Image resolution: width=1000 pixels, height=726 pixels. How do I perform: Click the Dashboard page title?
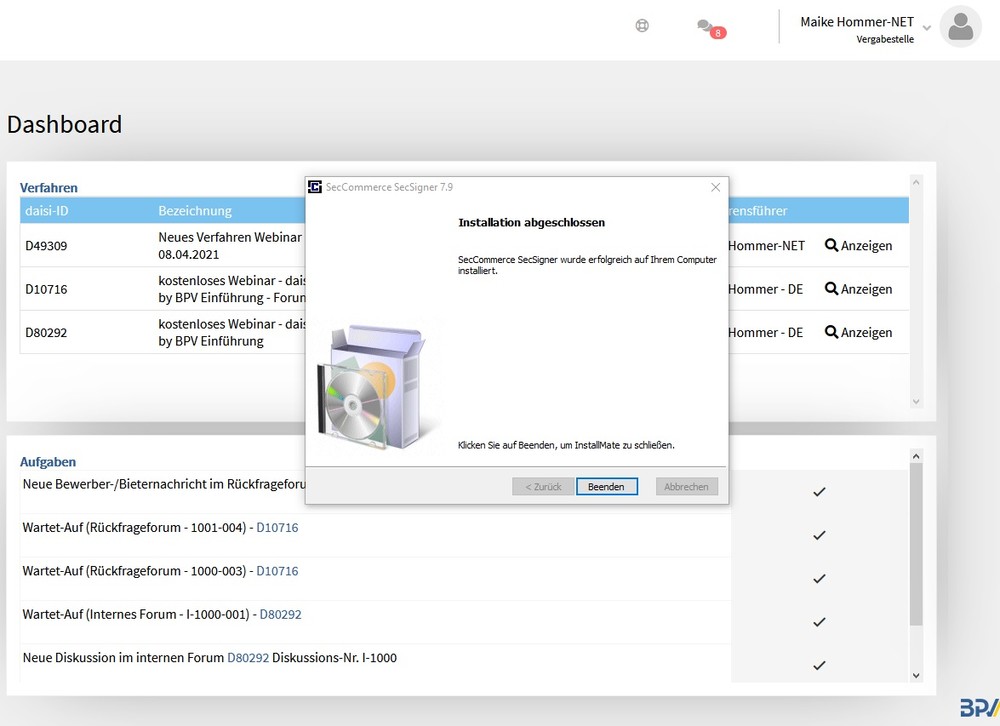pyautogui.click(x=64, y=124)
